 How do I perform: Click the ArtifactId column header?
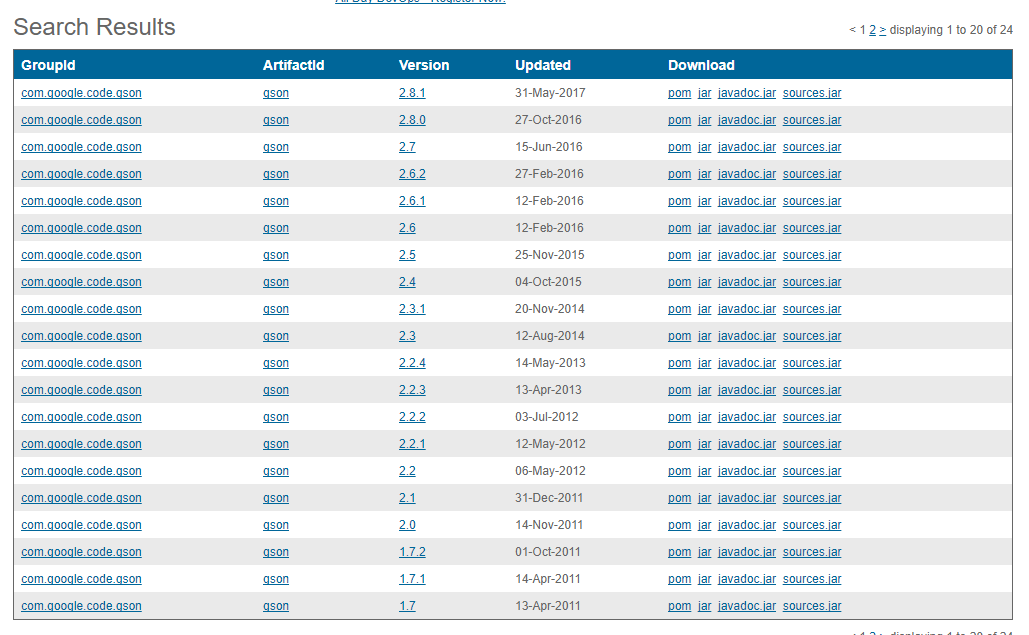293,65
